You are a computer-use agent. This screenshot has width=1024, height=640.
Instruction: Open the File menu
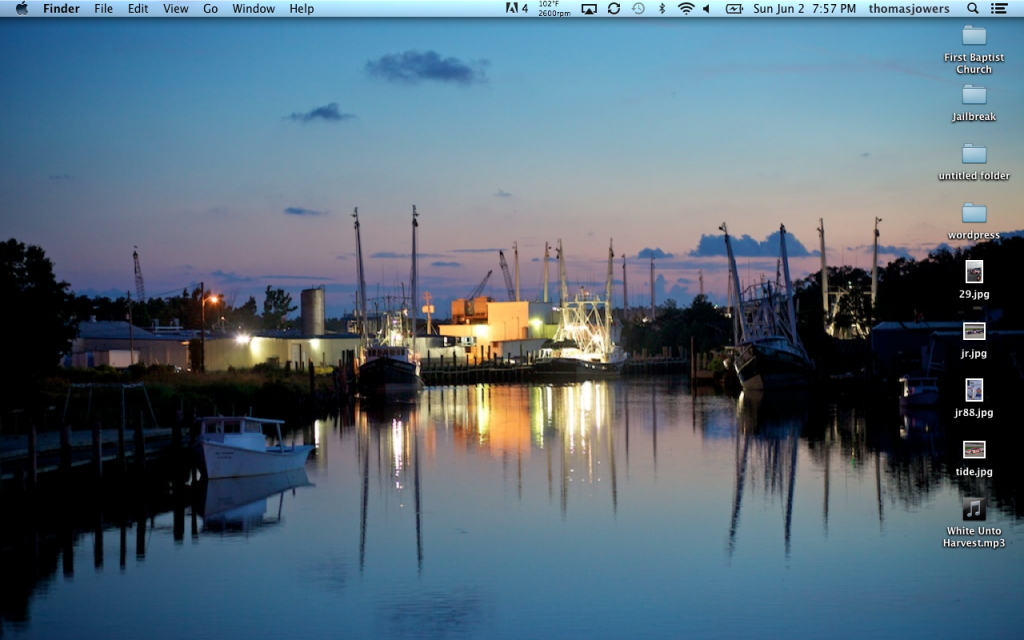point(103,8)
